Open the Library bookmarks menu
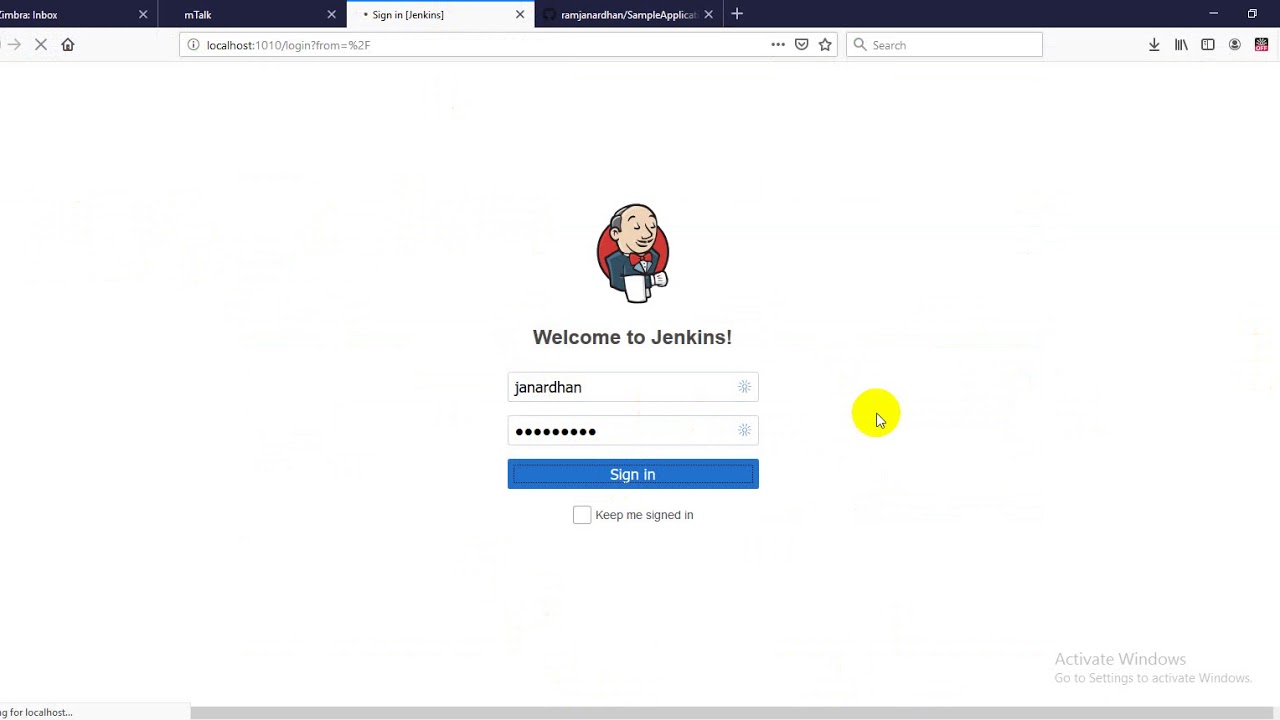This screenshot has height=720, width=1280. tap(1181, 45)
